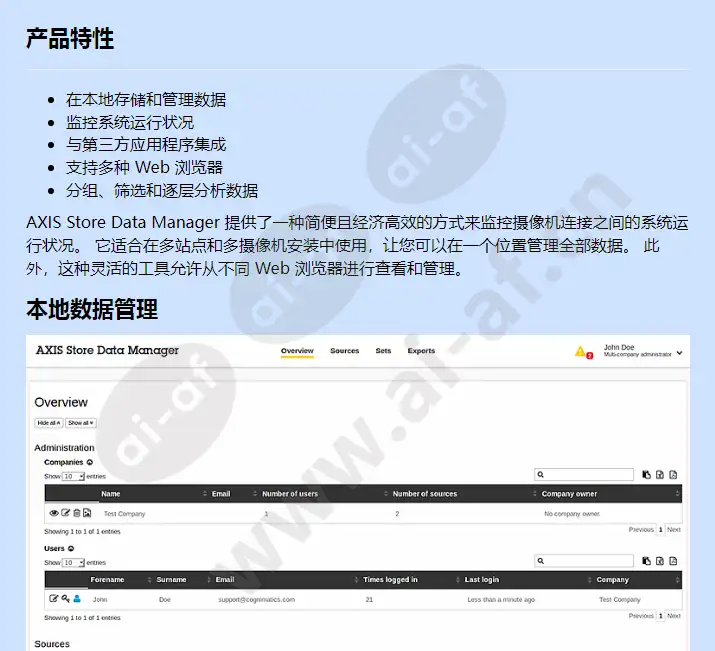The width and height of the screenshot is (715, 651).
Task: Click the No company owner cell
Action: point(572,514)
